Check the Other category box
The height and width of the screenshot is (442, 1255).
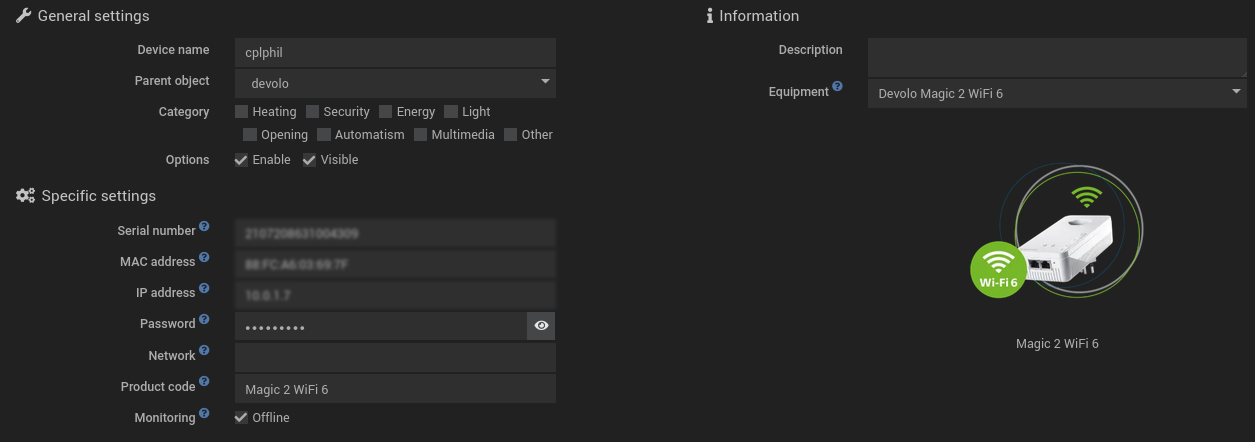(511, 135)
